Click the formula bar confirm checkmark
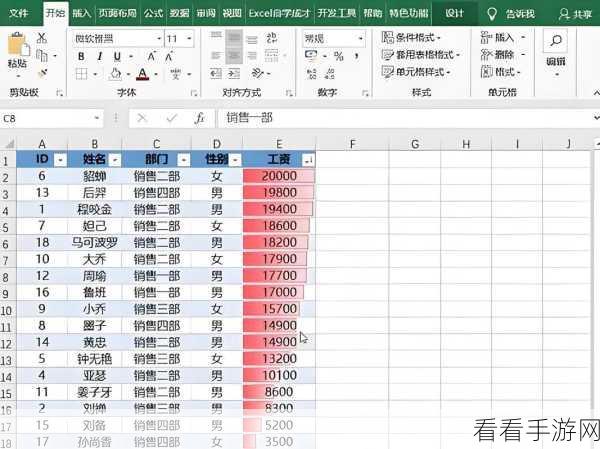 click(x=171, y=119)
